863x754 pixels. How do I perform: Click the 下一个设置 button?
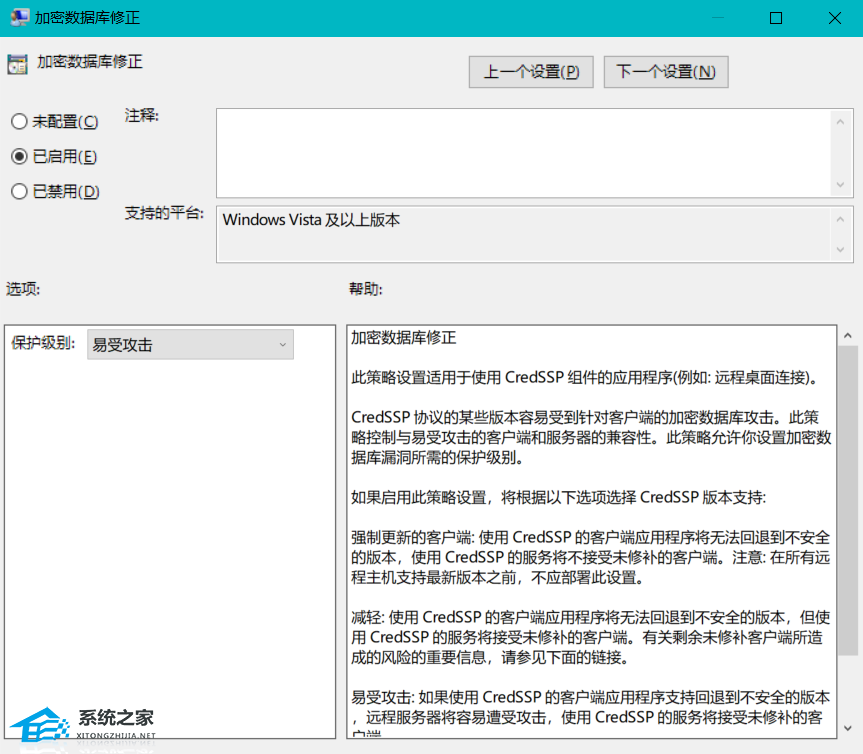point(665,71)
